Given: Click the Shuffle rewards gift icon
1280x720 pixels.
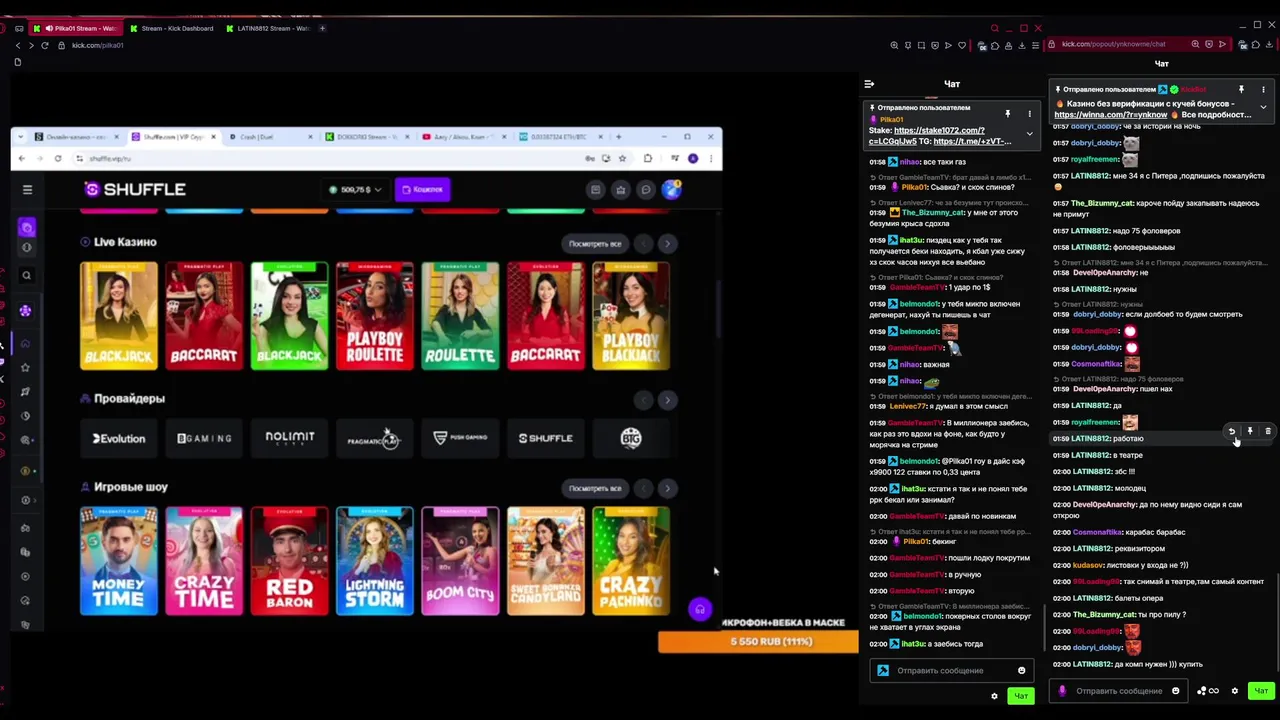Looking at the screenshot, I should [620, 189].
